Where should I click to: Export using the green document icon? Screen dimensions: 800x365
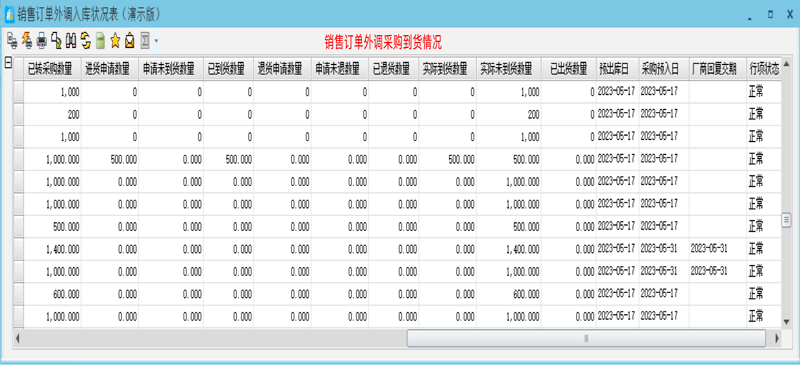(101, 40)
